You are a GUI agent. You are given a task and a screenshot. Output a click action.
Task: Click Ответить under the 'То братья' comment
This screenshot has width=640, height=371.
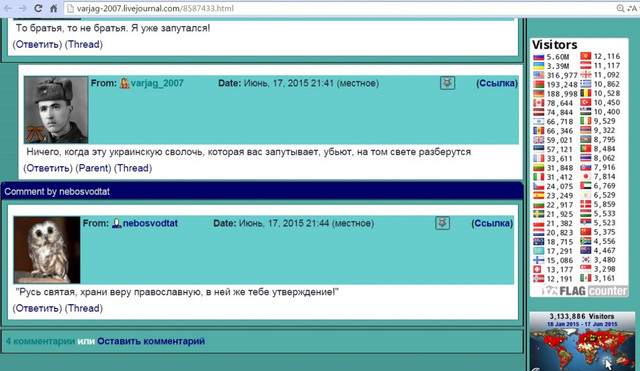(x=37, y=44)
